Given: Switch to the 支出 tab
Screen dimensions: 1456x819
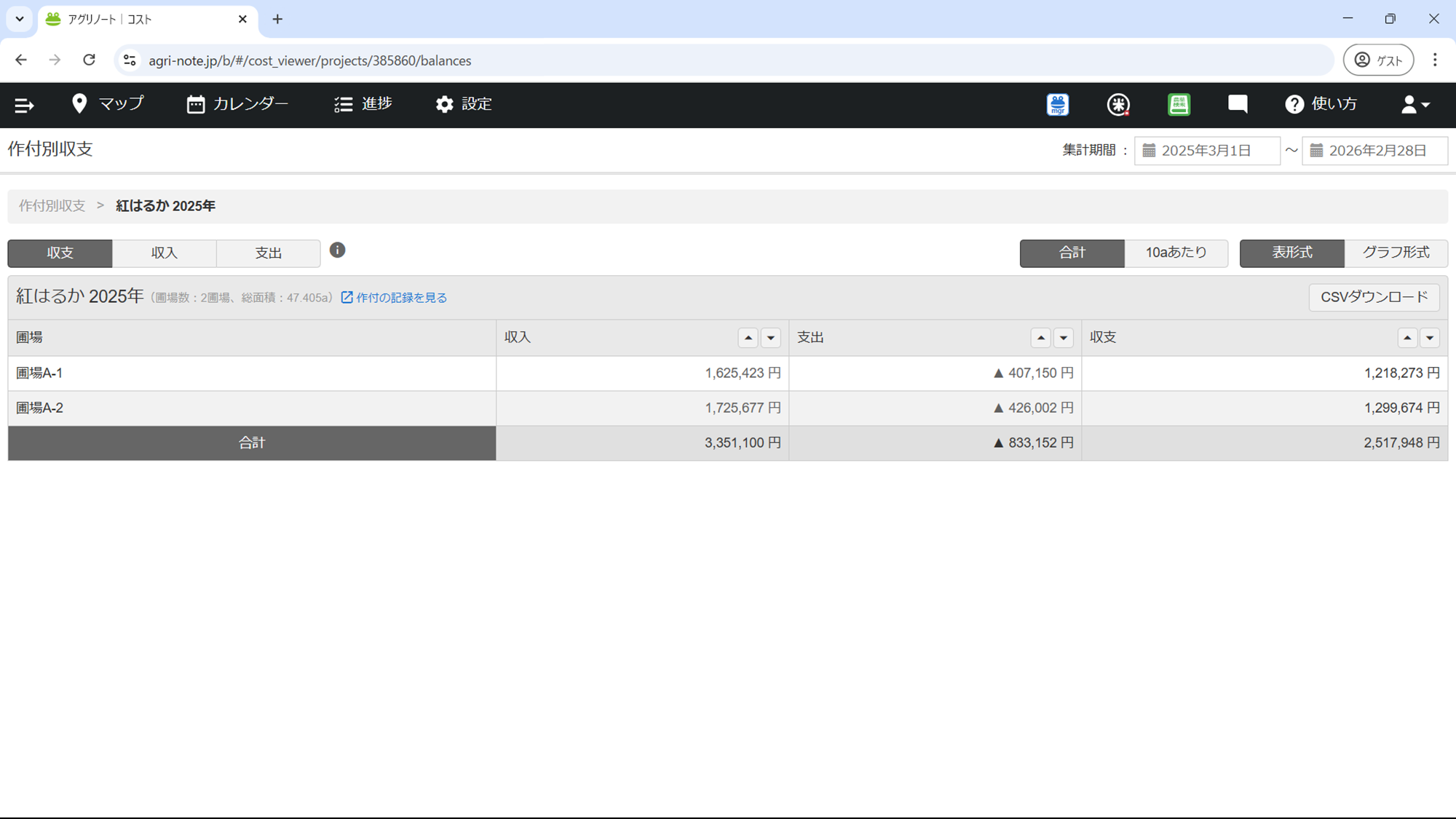Looking at the screenshot, I should tap(268, 253).
